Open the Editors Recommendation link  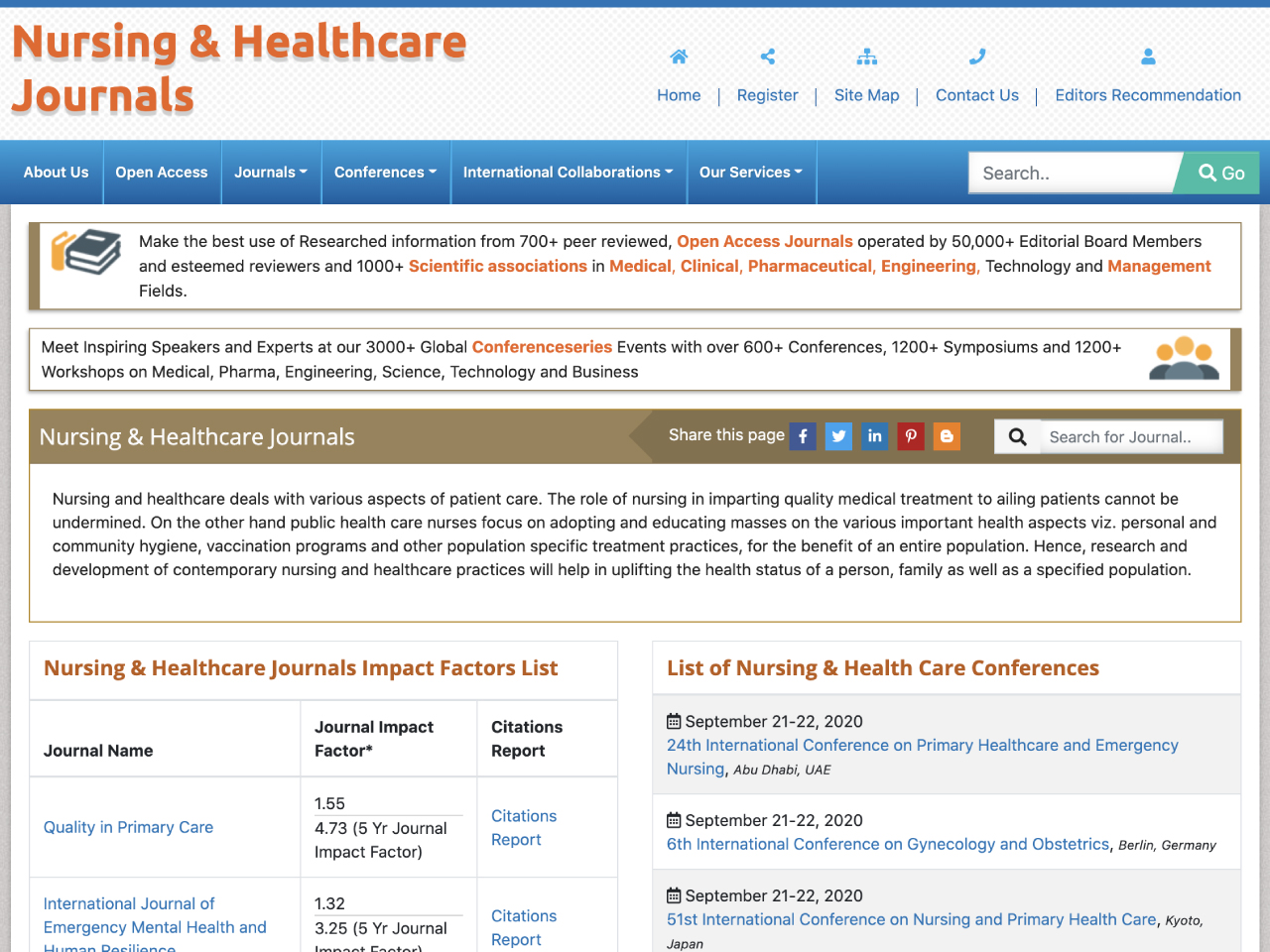pos(1148,95)
